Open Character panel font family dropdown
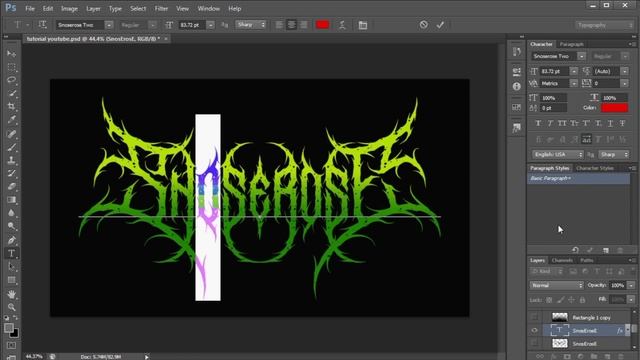This screenshot has width=640, height=360. 581,56
